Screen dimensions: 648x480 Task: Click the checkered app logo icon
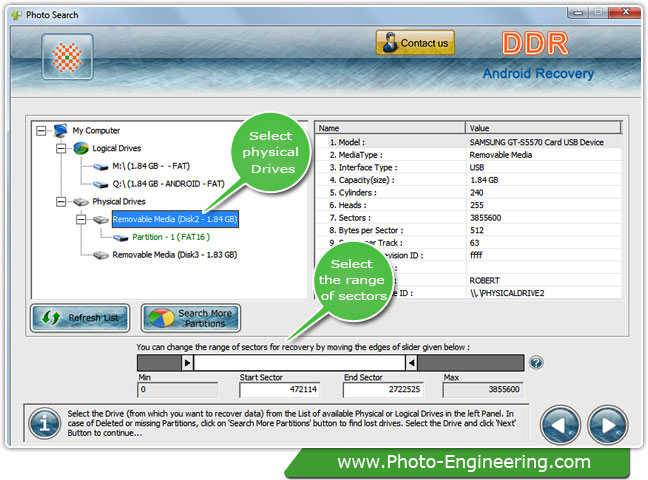[67, 57]
